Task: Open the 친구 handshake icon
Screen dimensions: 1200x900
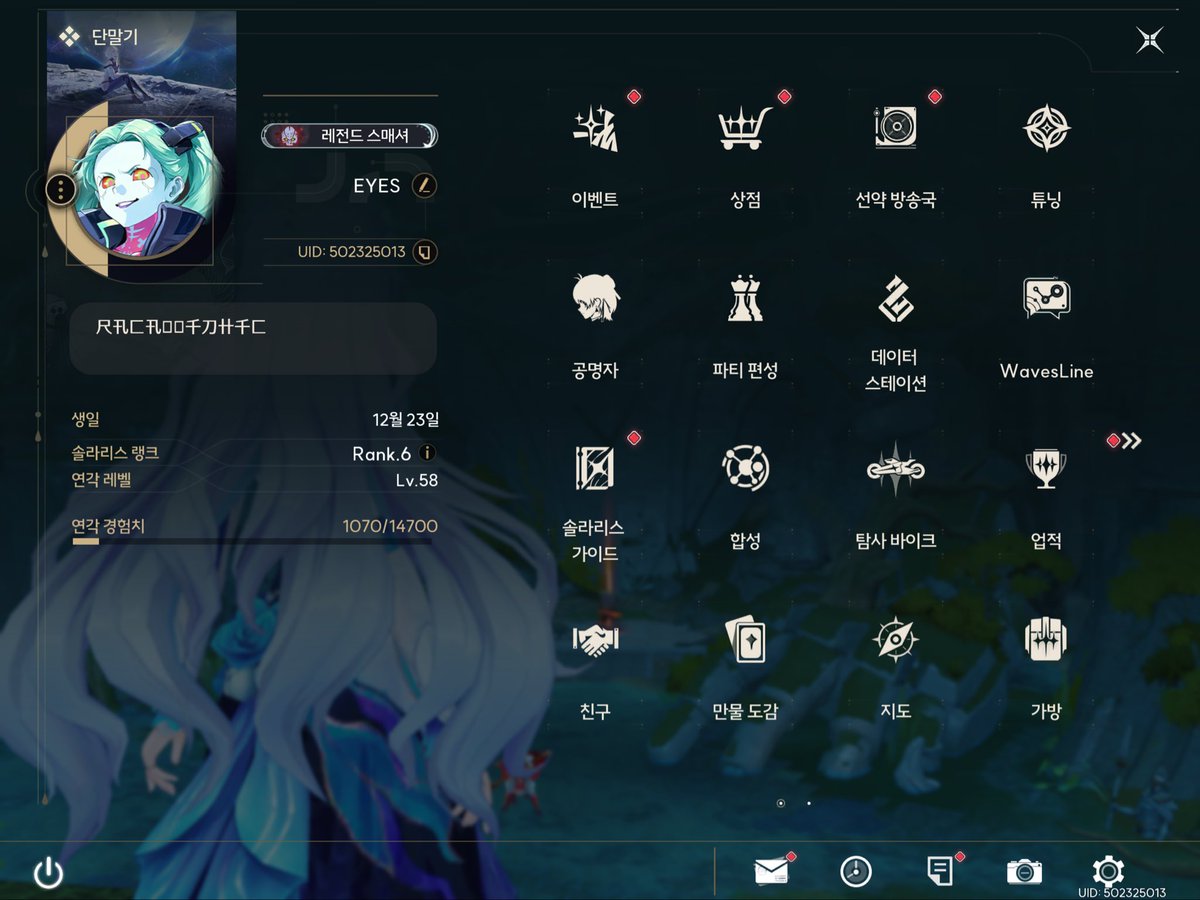Action: pos(596,639)
